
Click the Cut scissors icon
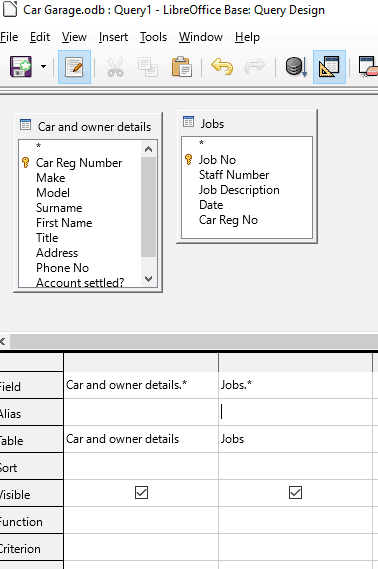(x=115, y=67)
